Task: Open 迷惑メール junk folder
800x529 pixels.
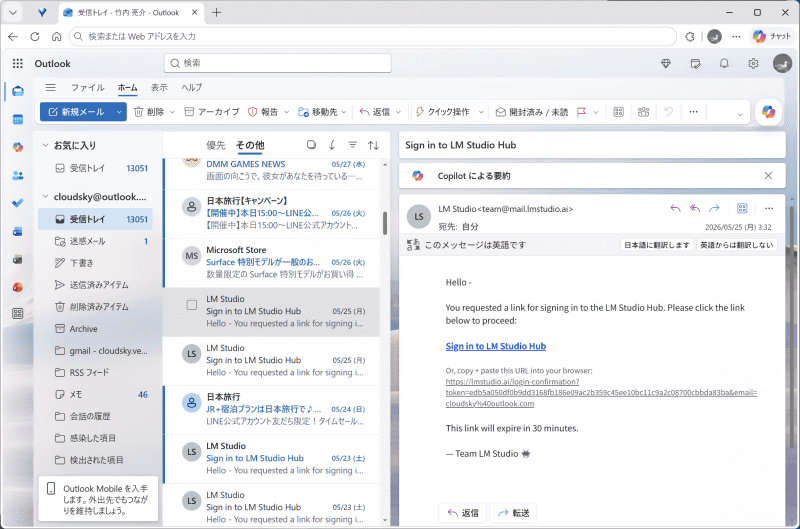Action: pyautogui.click(x=95, y=241)
